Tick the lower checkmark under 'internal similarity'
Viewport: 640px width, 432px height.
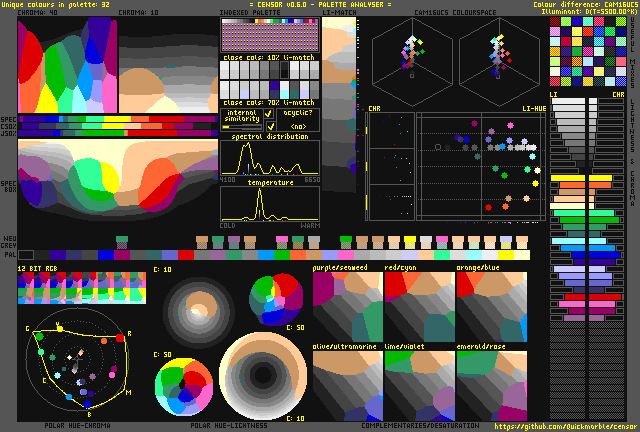[270, 126]
